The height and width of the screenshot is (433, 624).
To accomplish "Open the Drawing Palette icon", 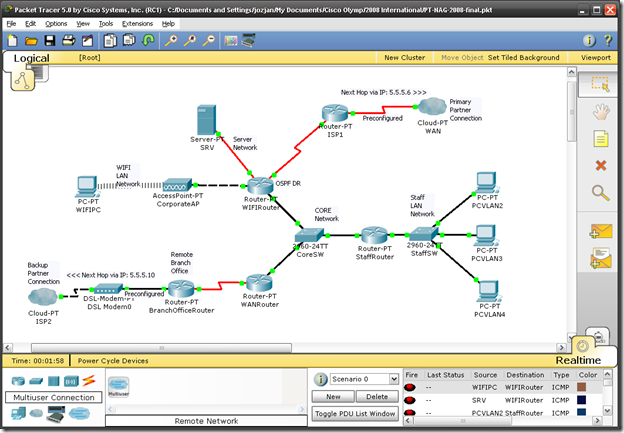I will pos(231,40).
